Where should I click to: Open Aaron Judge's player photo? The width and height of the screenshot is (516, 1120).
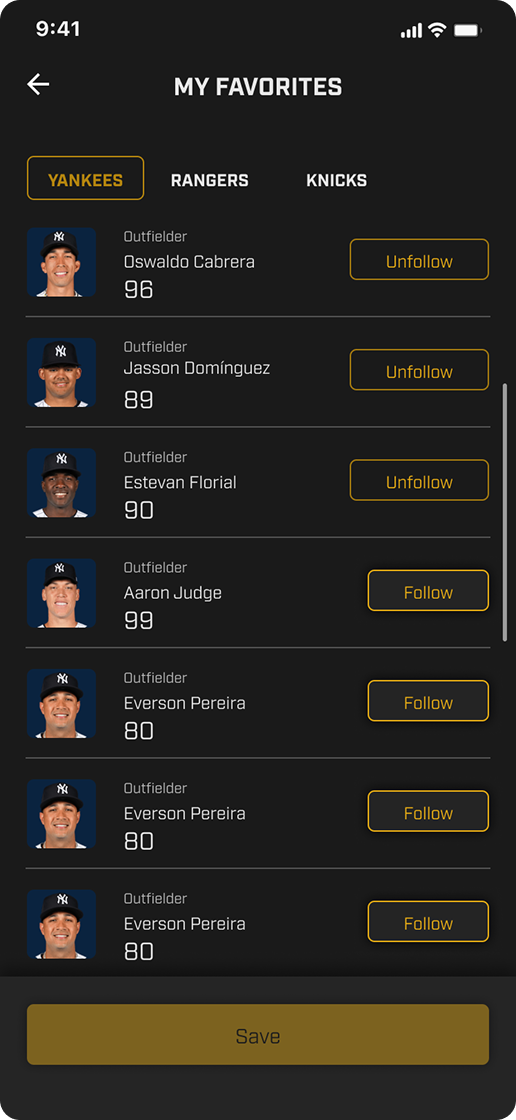pos(61,593)
